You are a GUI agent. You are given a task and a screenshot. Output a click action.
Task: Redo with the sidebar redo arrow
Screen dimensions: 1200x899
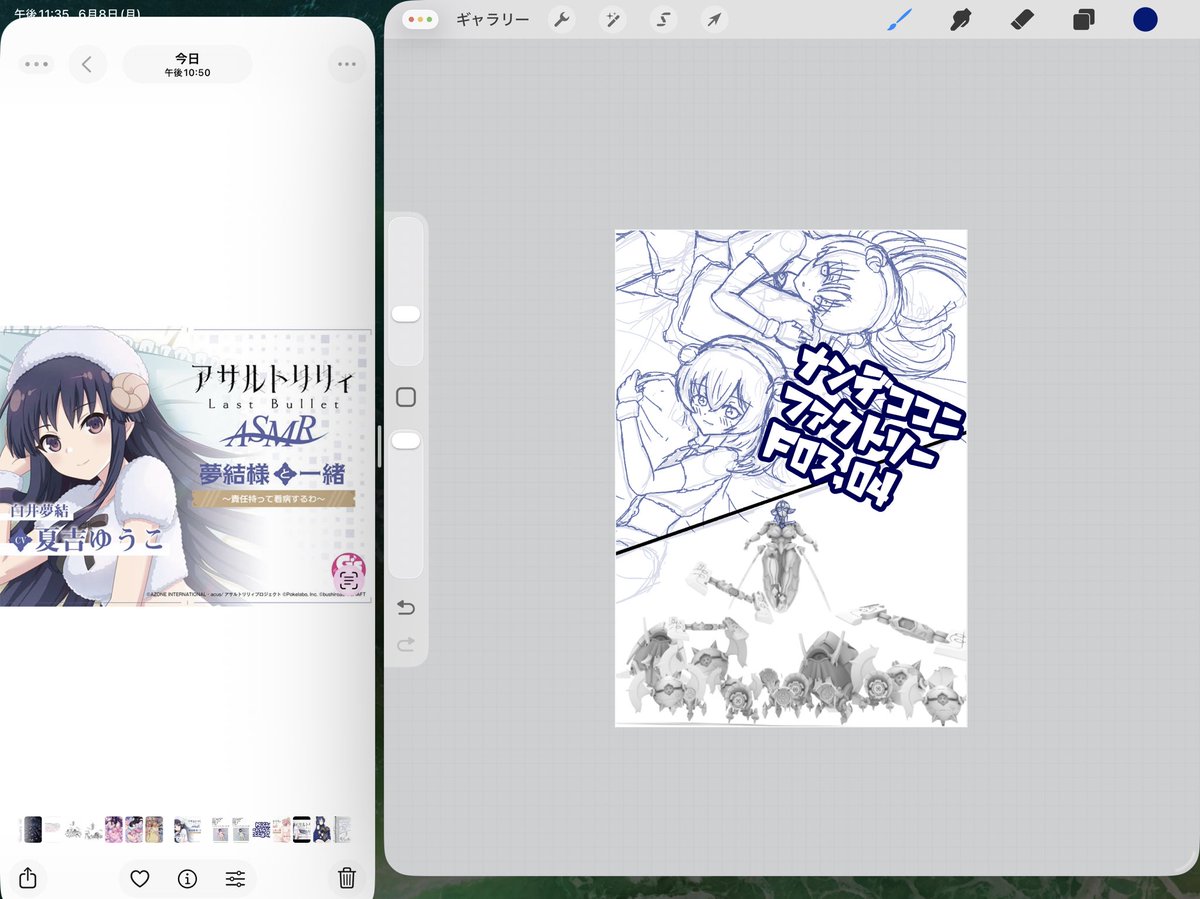(x=406, y=645)
